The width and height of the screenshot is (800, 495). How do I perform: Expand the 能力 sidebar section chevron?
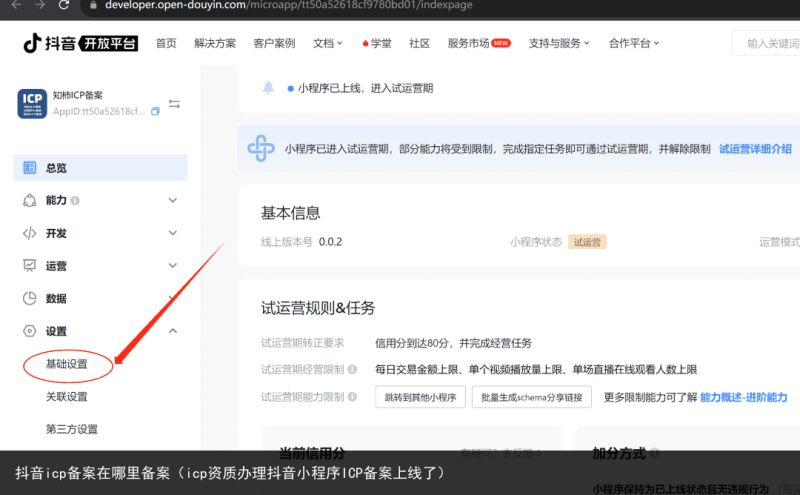click(x=173, y=201)
